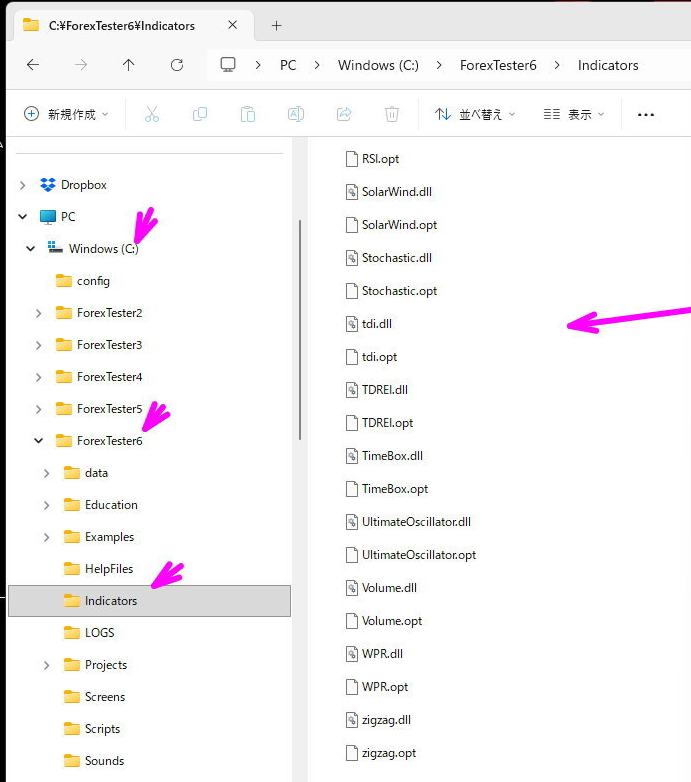This screenshot has height=782, width=691.
Task: Open a new tab with the plus button
Action: 277,25
